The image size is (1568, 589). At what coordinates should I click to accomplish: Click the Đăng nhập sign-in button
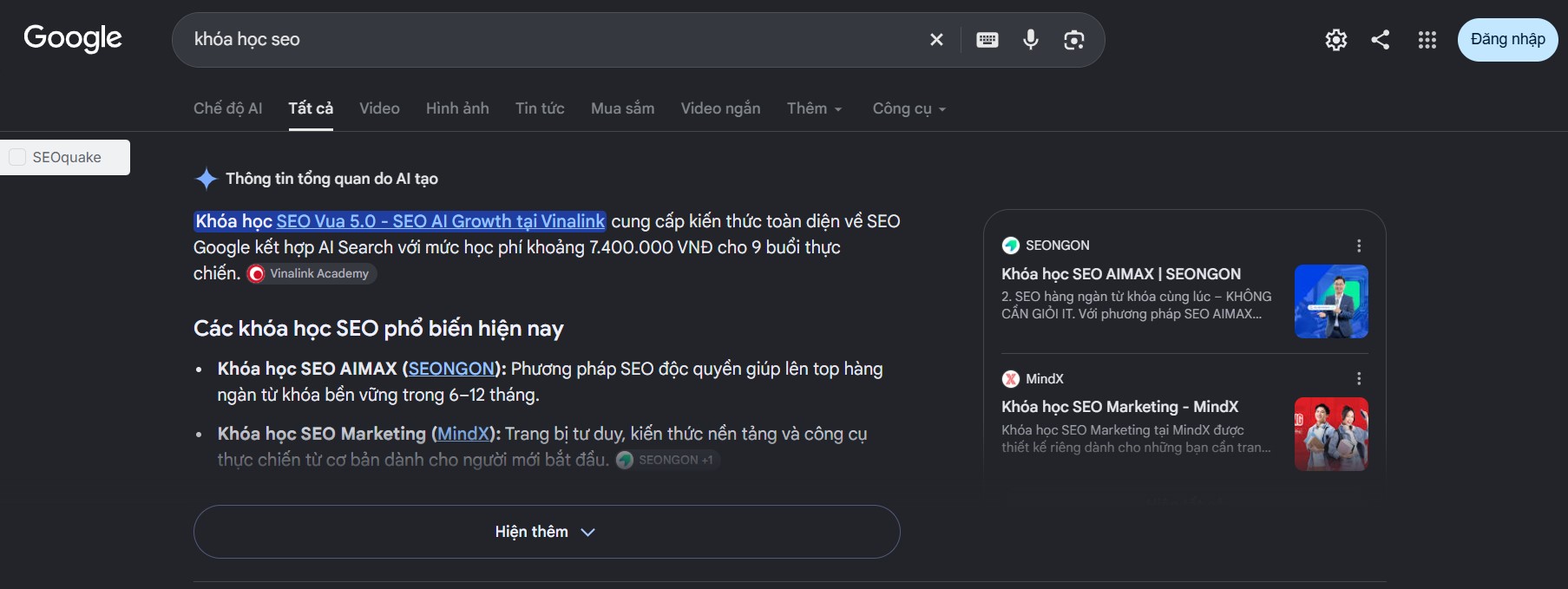click(1507, 40)
